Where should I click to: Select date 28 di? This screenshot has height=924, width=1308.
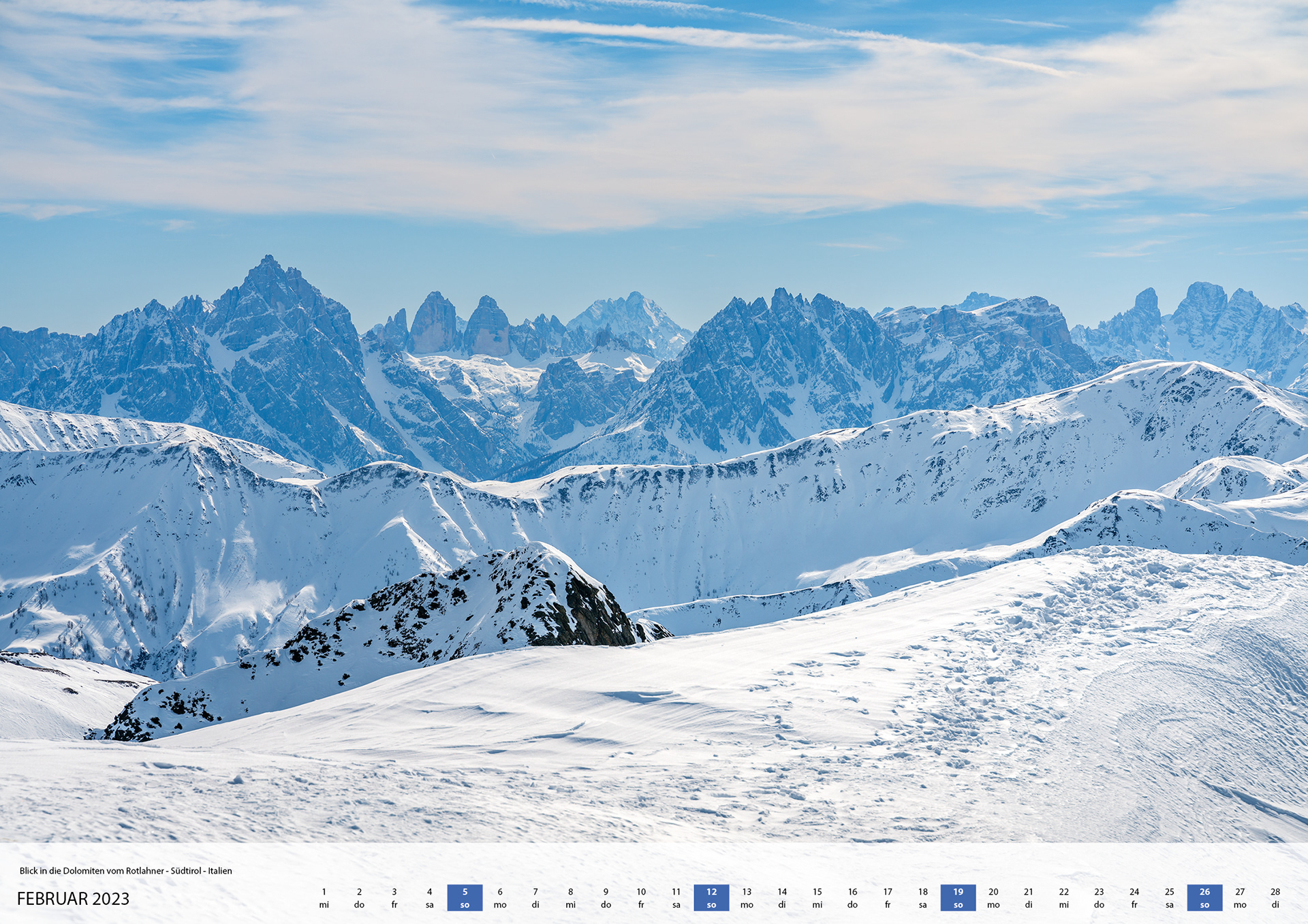click(1275, 898)
